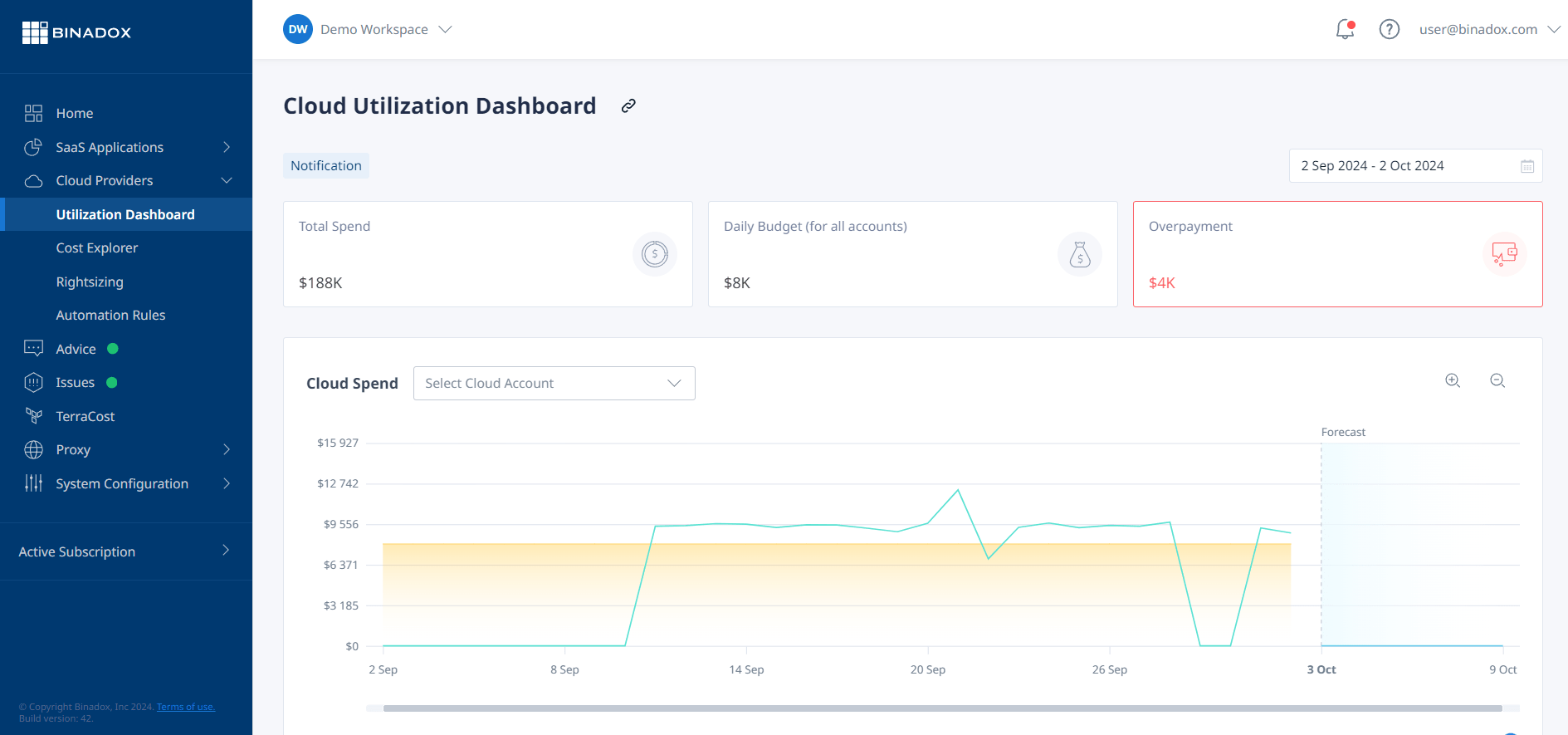The height and width of the screenshot is (735, 1568).
Task: Open the Terms of use link
Action: (186, 707)
